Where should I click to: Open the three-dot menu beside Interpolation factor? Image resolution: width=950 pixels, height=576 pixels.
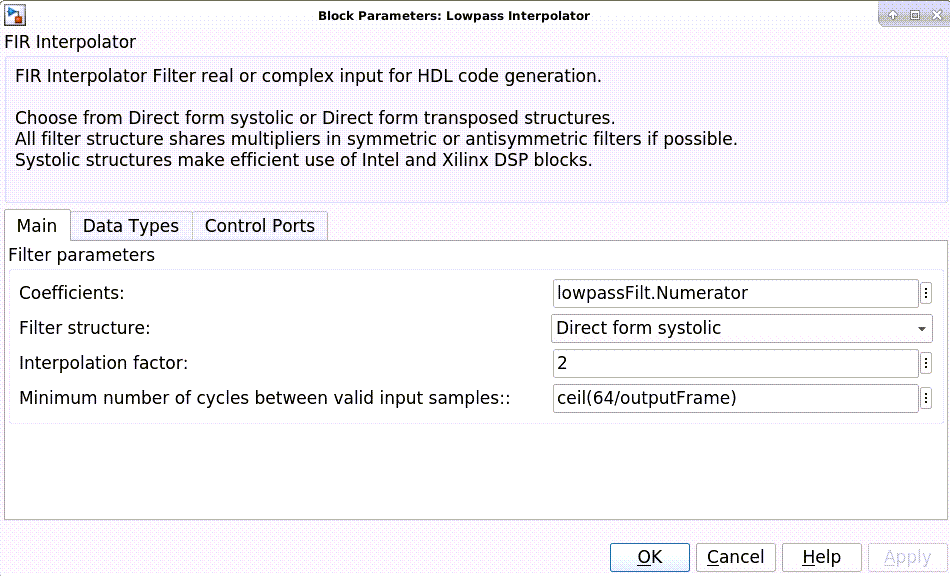pos(926,363)
